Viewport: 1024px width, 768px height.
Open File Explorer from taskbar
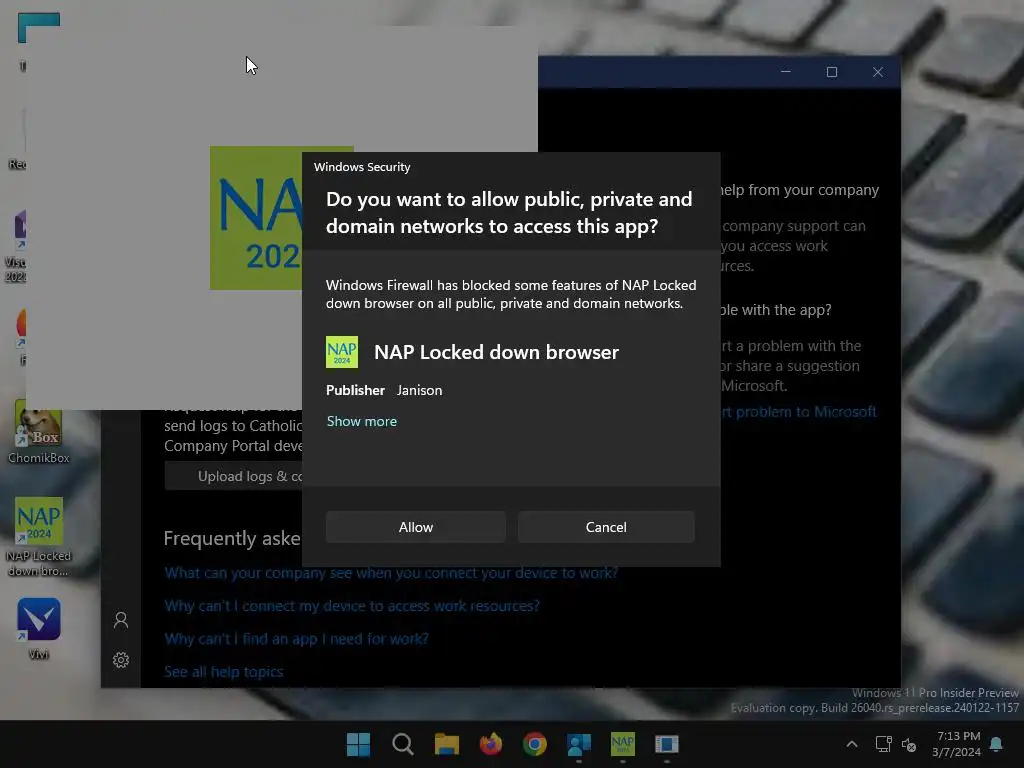447,744
